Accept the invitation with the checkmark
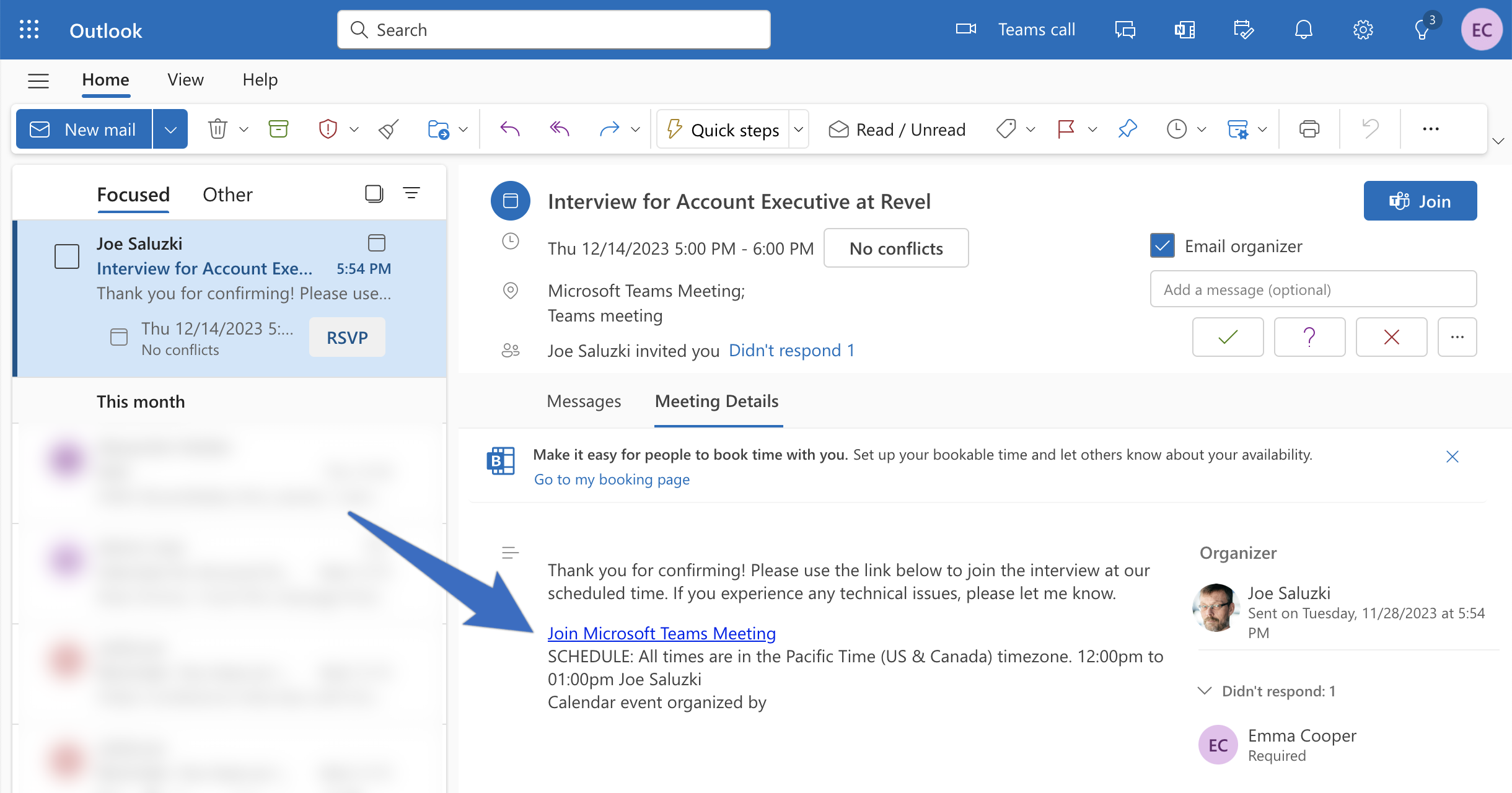1512x793 pixels. 1228,337
